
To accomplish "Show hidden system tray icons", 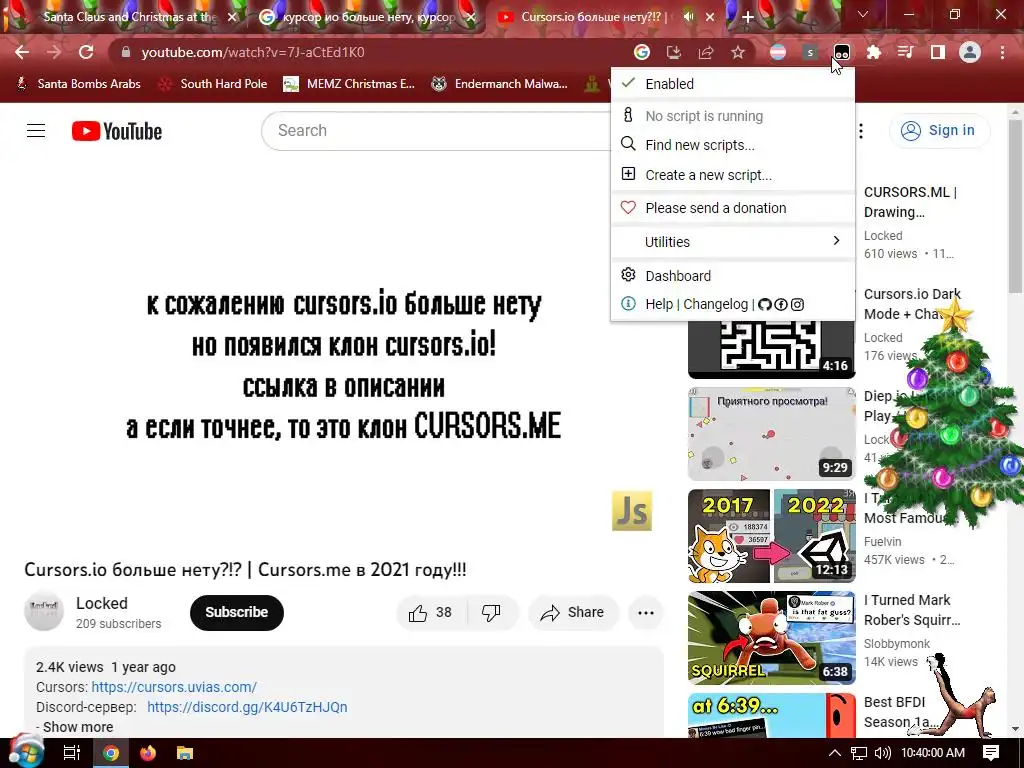I will (835, 753).
